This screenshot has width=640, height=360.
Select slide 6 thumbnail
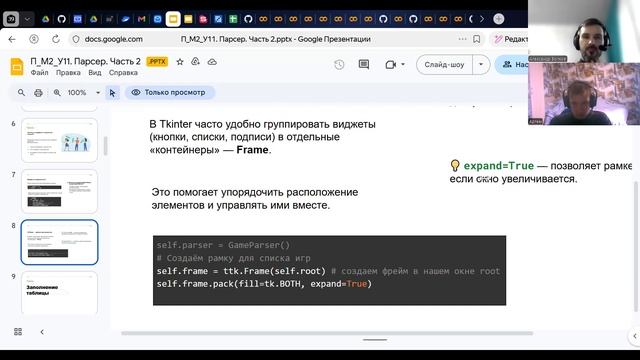60,140
